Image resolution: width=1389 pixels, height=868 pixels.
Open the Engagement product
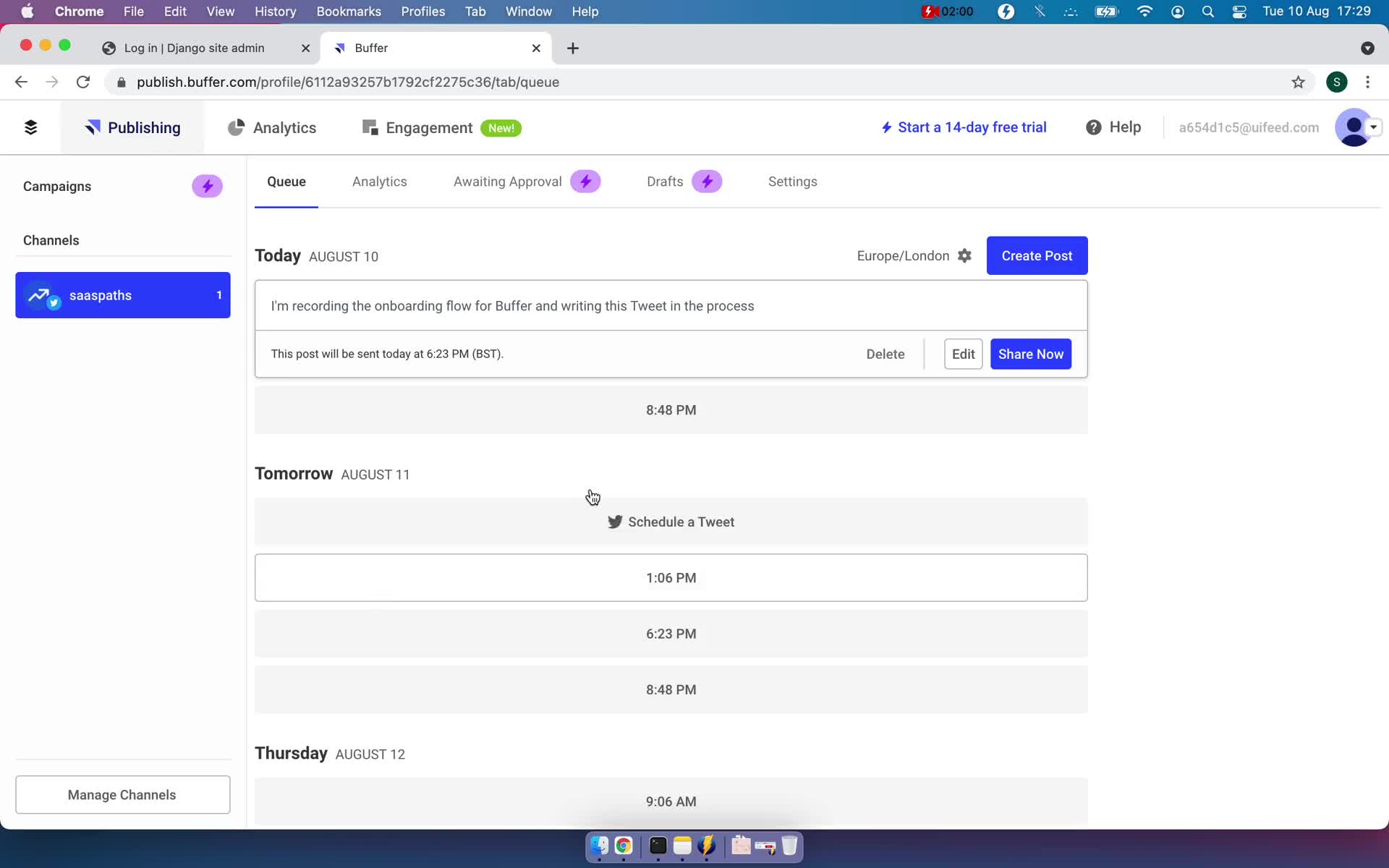tap(428, 127)
